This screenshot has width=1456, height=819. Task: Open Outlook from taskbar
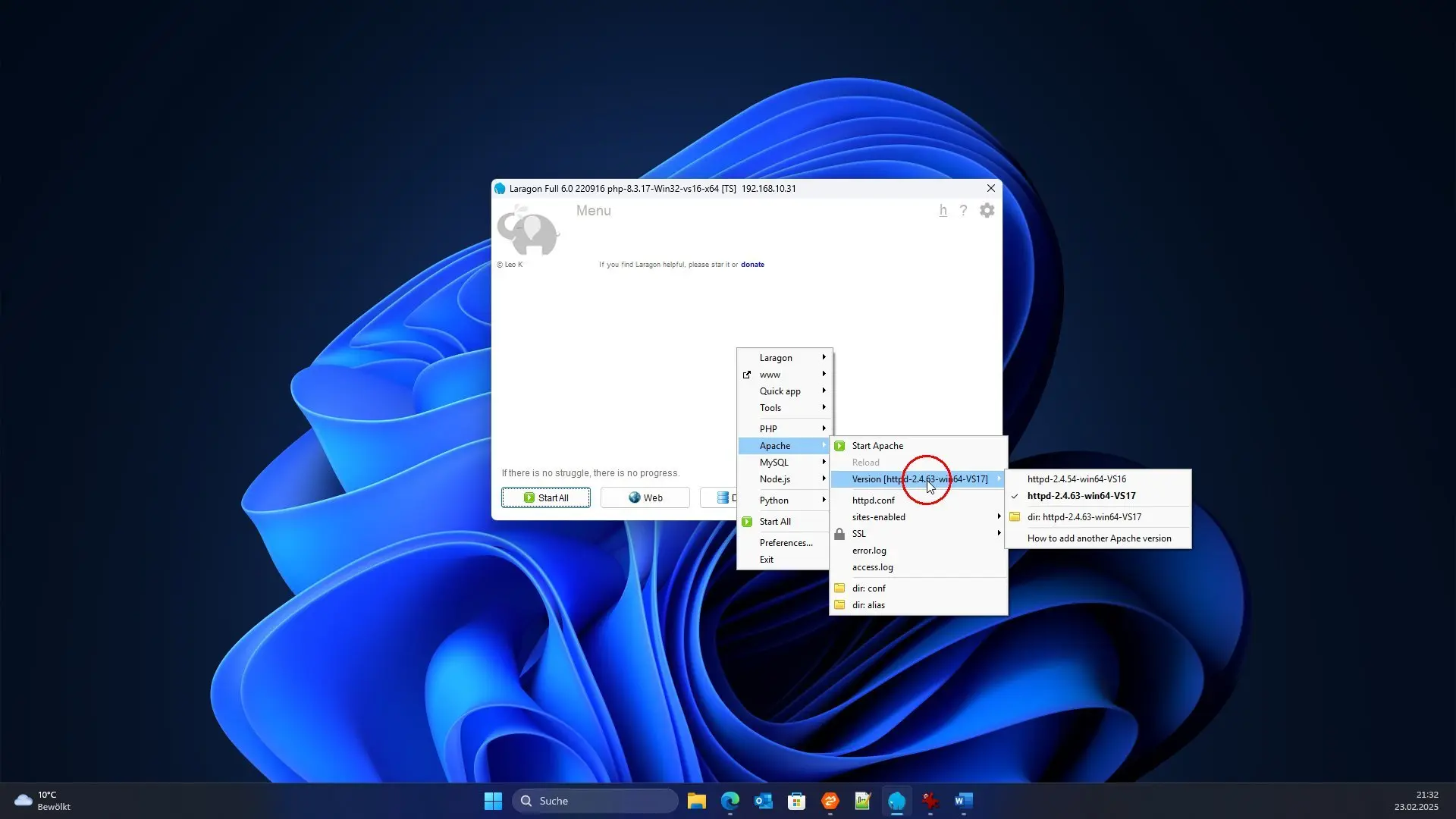[x=764, y=801]
